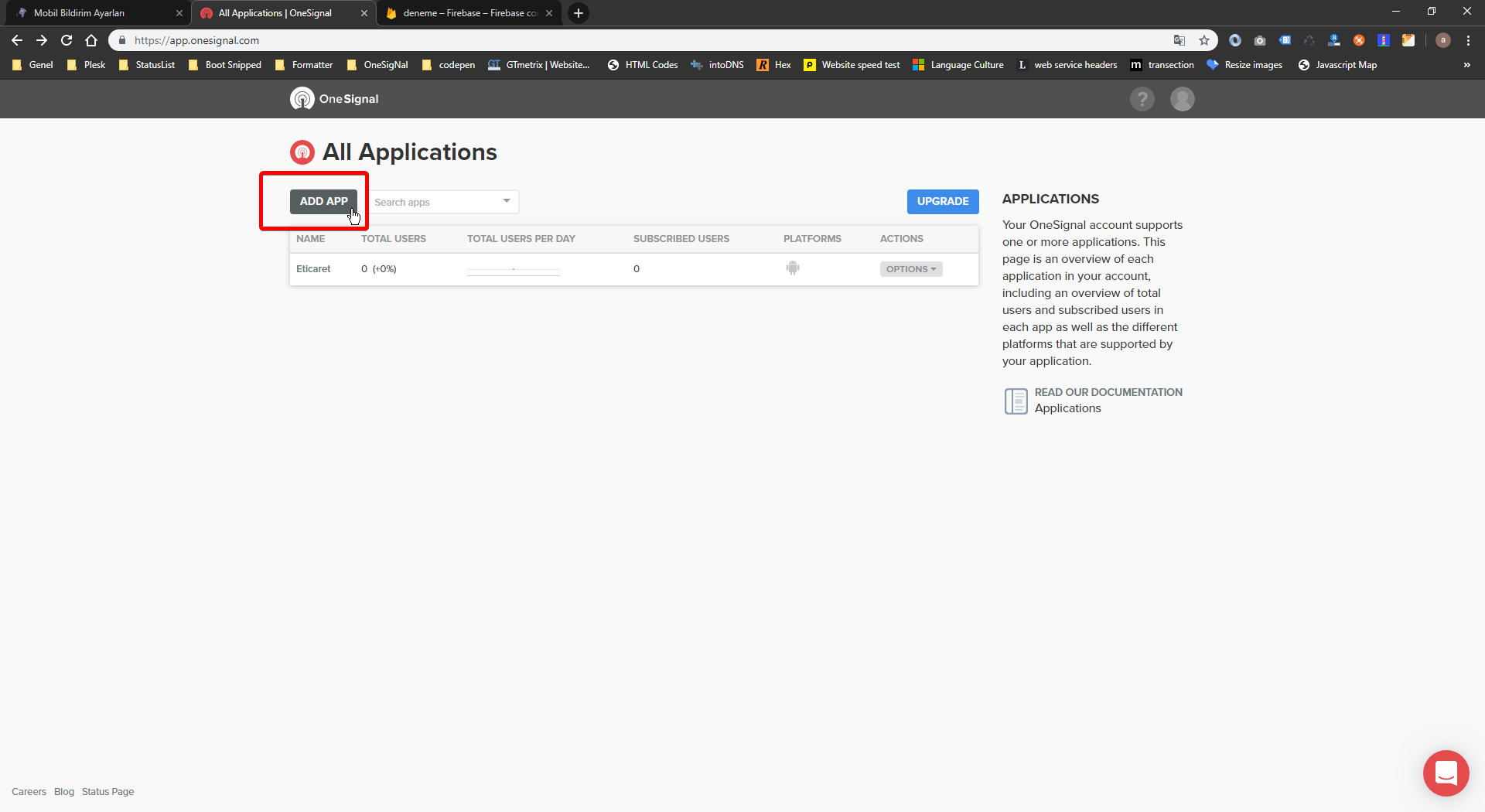Close the All Applications OneSignal tab

pyautogui.click(x=364, y=13)
